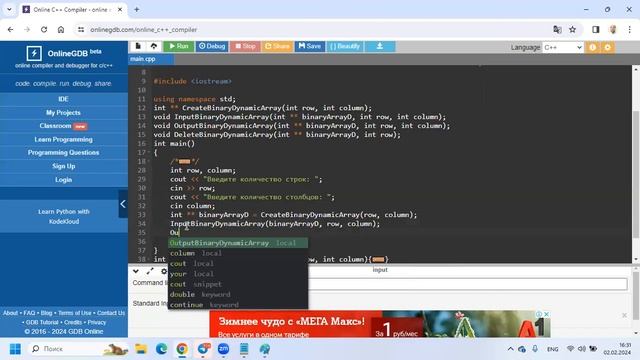Click the browser back arrow
Image resolution: width=640 pixels, height=360 pixels.
[x=11, y=29]
